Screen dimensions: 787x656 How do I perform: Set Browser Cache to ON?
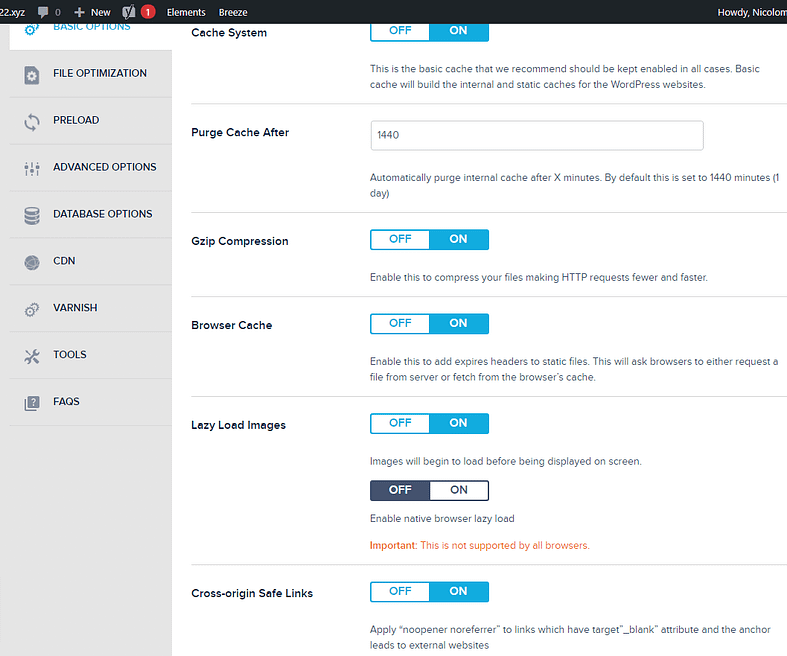click(x=459, y=324)
